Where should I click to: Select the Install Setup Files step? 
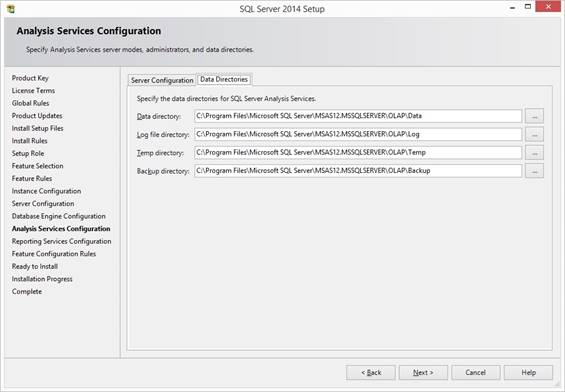[x=37, y=129]
